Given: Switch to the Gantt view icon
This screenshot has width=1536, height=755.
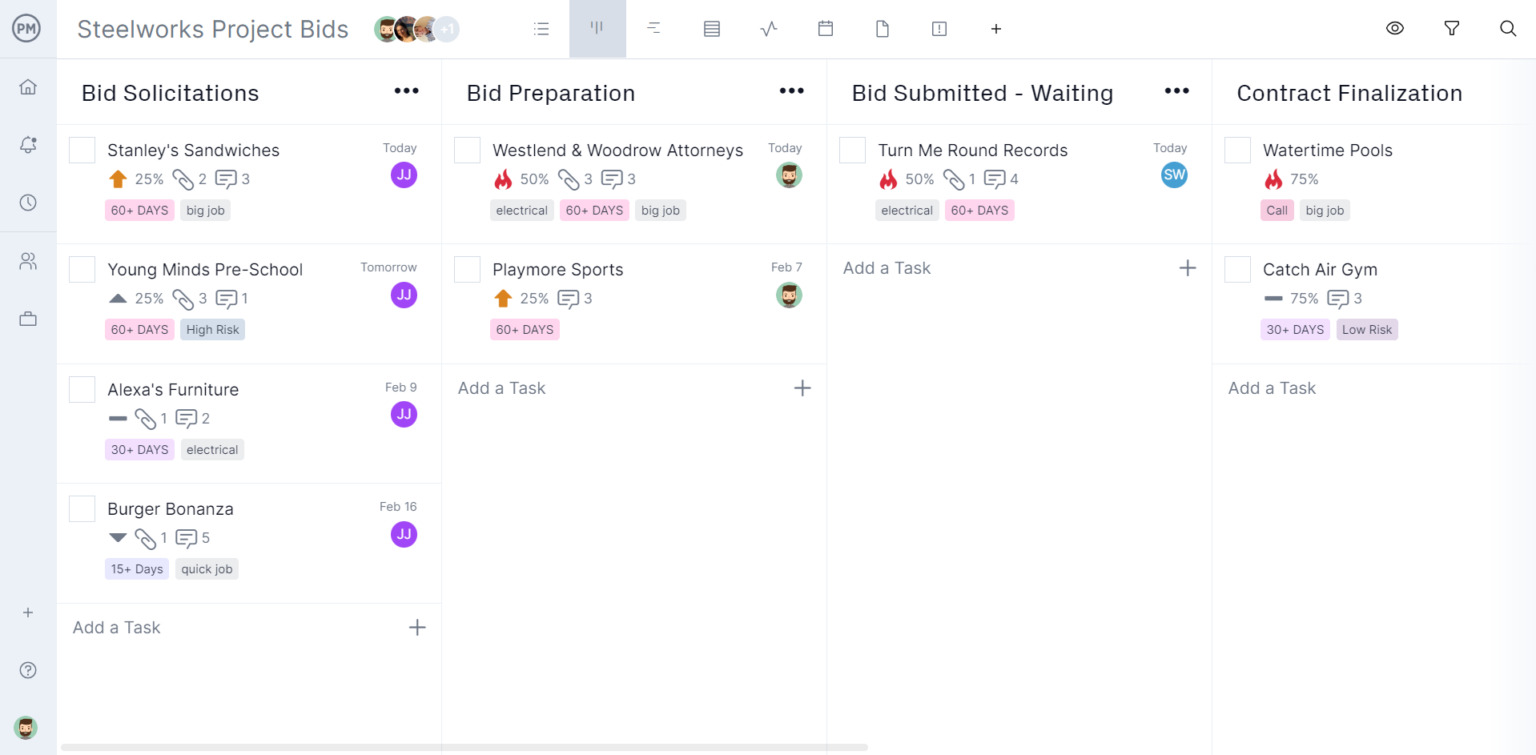Looking at the screenshot, I should tap(654, 29).
